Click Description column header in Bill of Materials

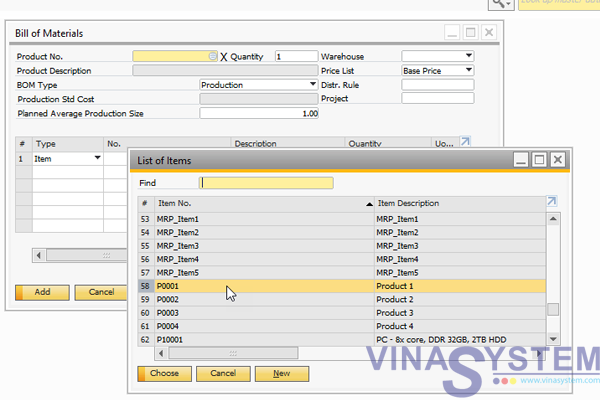pos(287,144)
